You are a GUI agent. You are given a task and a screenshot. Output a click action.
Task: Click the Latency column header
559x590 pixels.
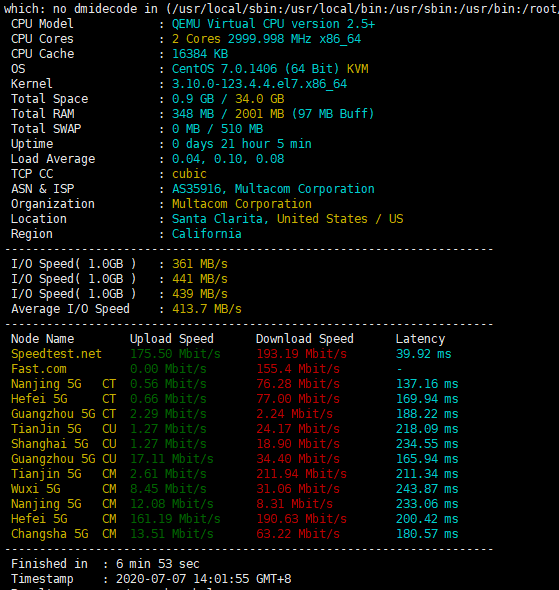[x=420, y=339]
